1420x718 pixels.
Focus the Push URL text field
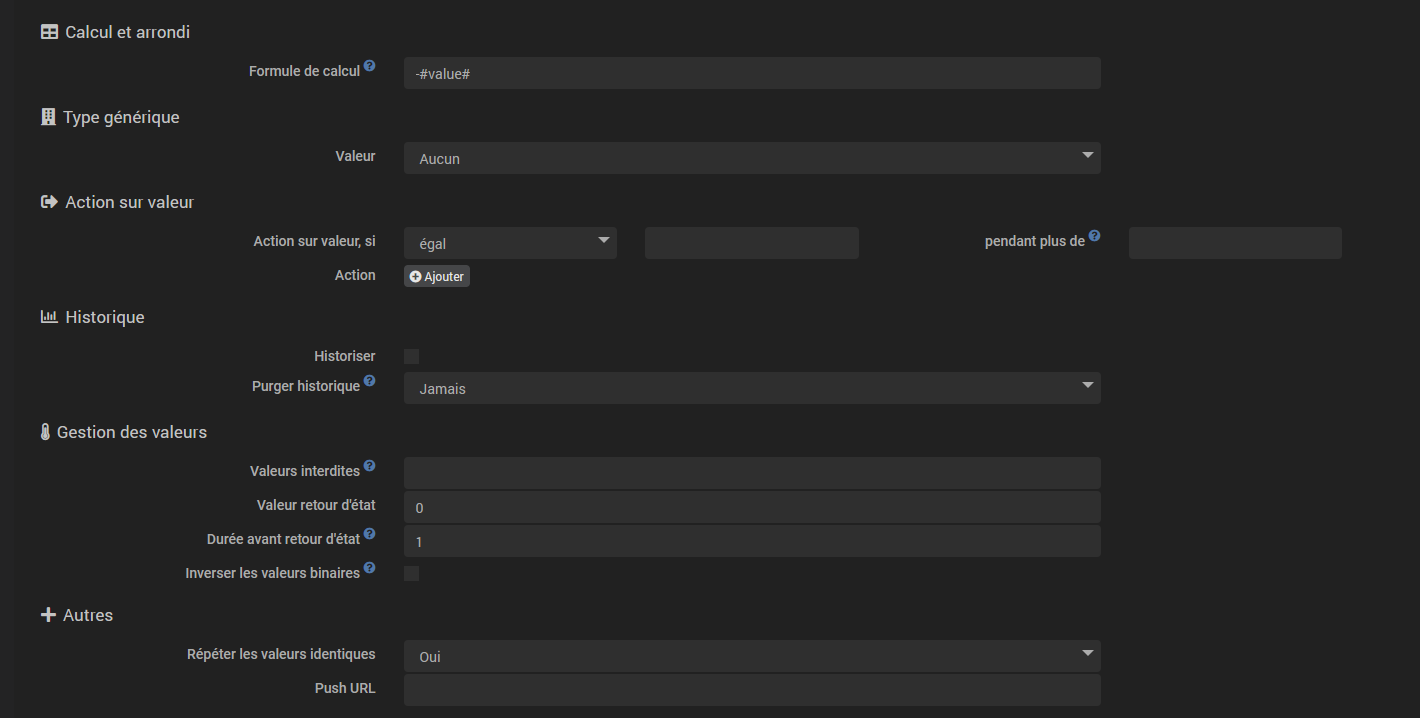coord(752,690)
